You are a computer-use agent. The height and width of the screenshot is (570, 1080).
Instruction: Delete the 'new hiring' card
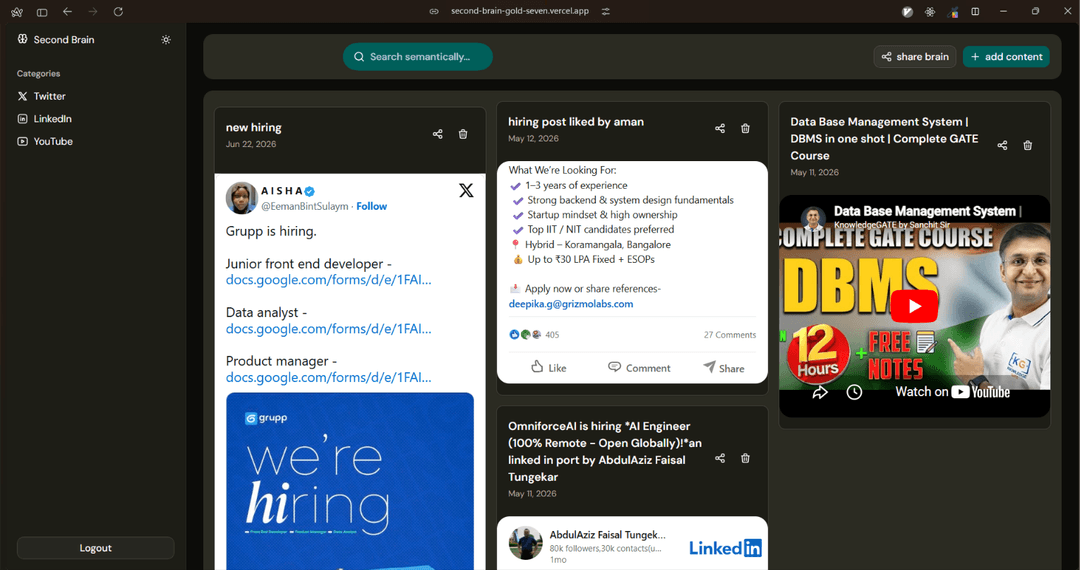coord(463,134)
